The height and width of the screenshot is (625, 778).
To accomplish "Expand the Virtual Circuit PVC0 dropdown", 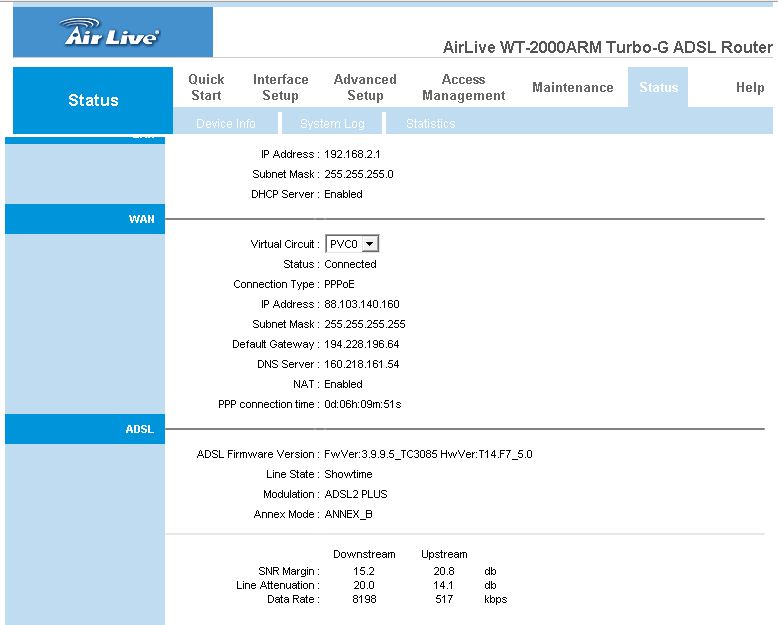I will [352, 244].
